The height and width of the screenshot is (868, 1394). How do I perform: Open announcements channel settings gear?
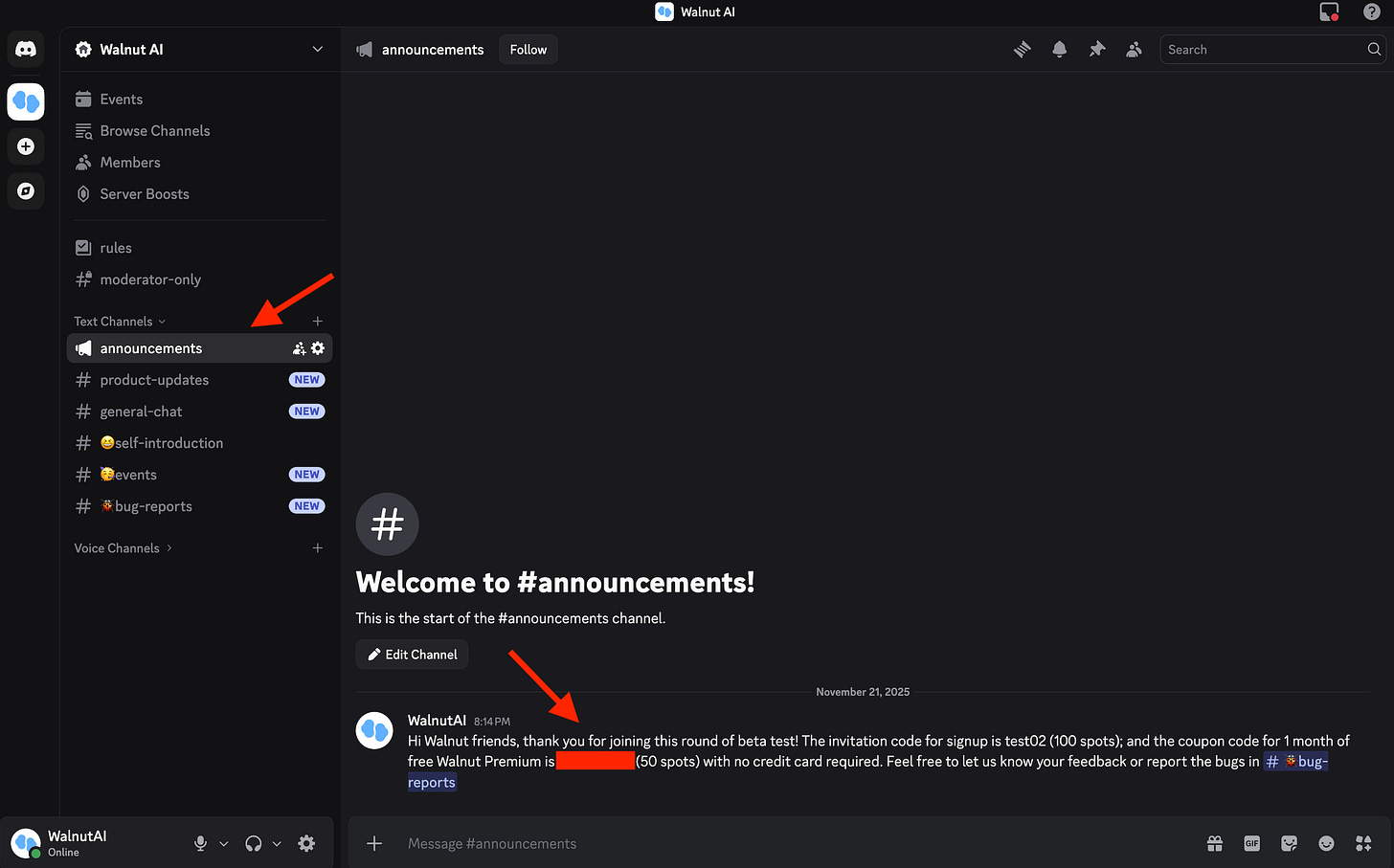tap(318, 348)
